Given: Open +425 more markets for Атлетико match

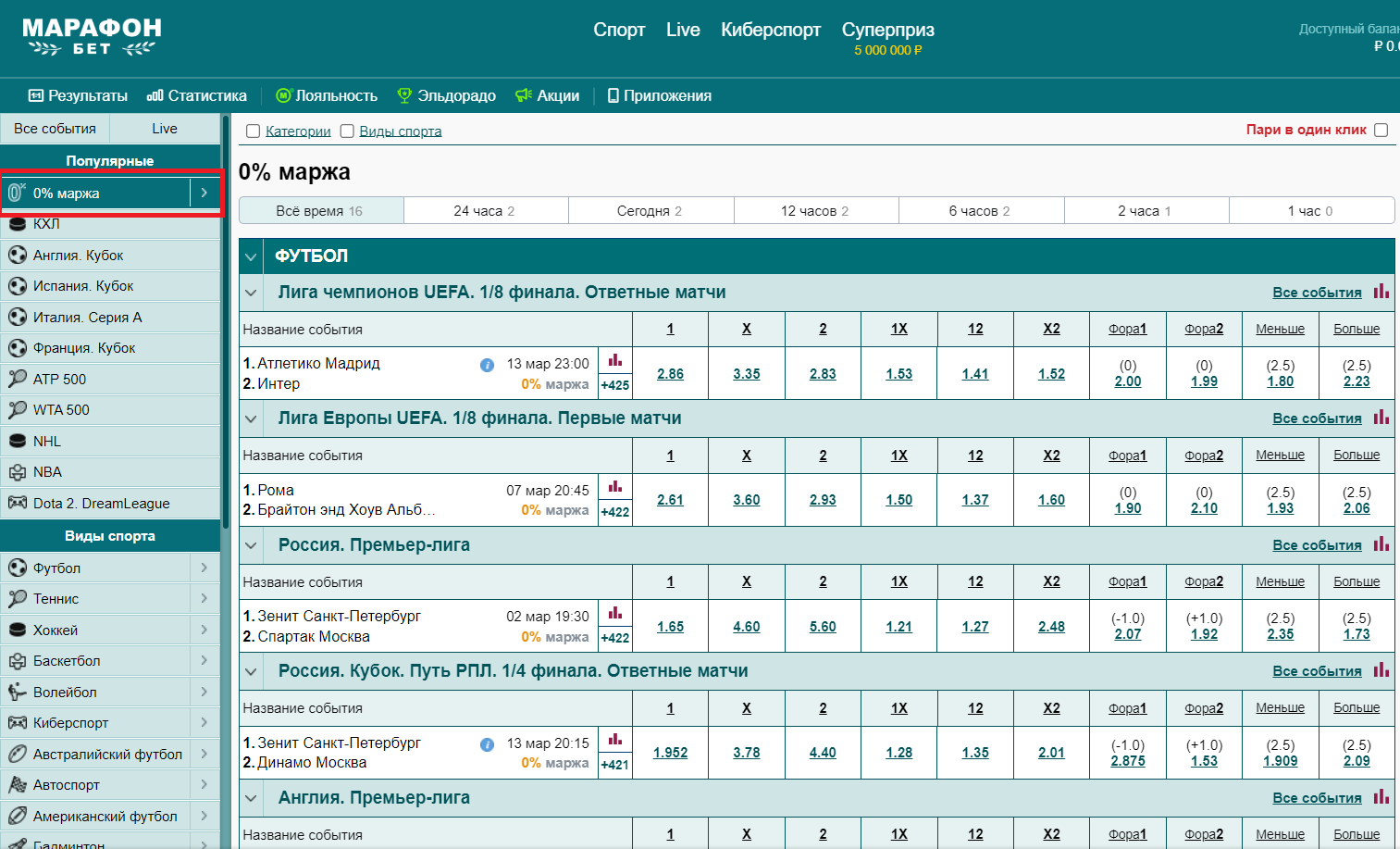Looking at the screenshot, I should pos(615,385).
